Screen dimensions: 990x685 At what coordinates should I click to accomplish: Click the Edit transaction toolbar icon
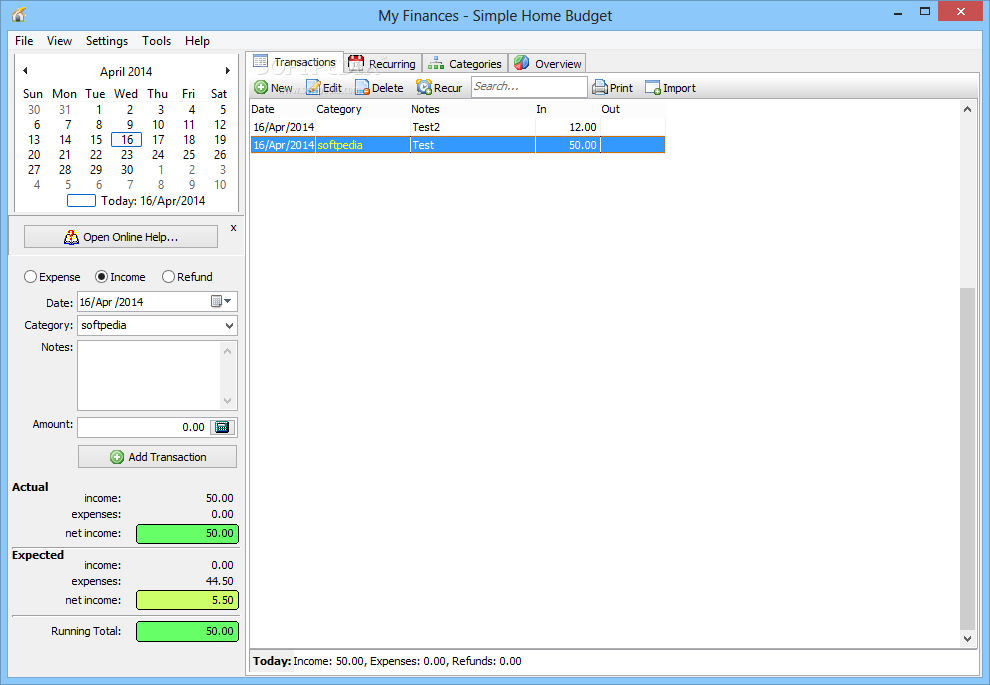coord(313,87)
